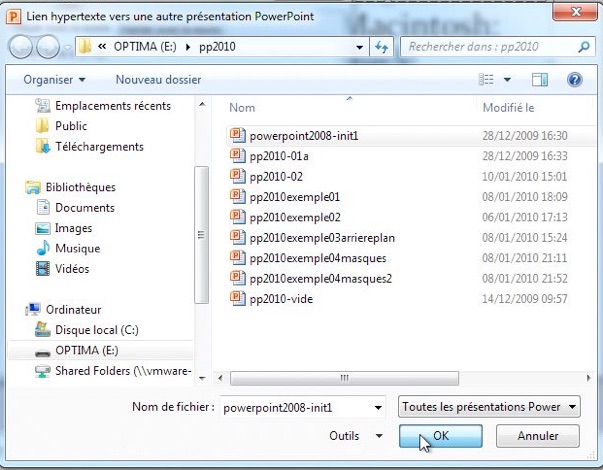Click the Téléchargements folder icon
The width and height of the screenshot is (603, 470).
click(x=43, y=147)
